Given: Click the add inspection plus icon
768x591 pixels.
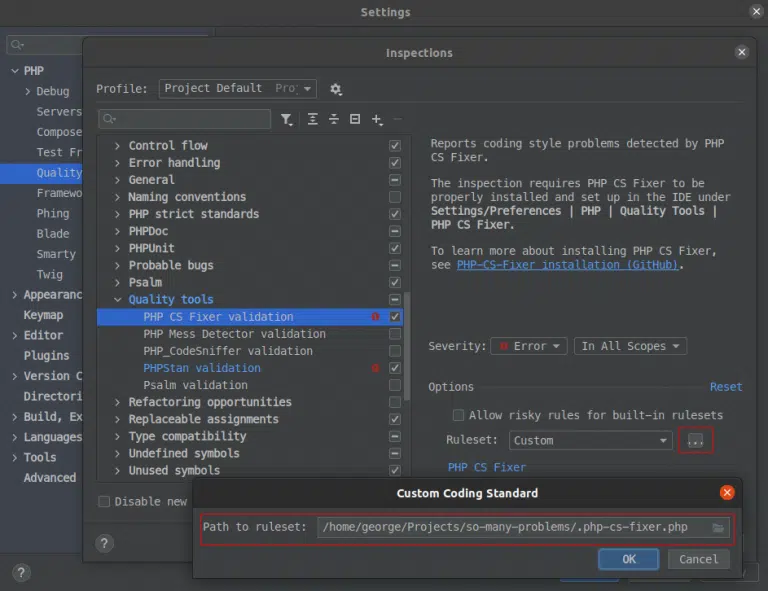Looking at the screenshot, I should click(x=377, y=119).
